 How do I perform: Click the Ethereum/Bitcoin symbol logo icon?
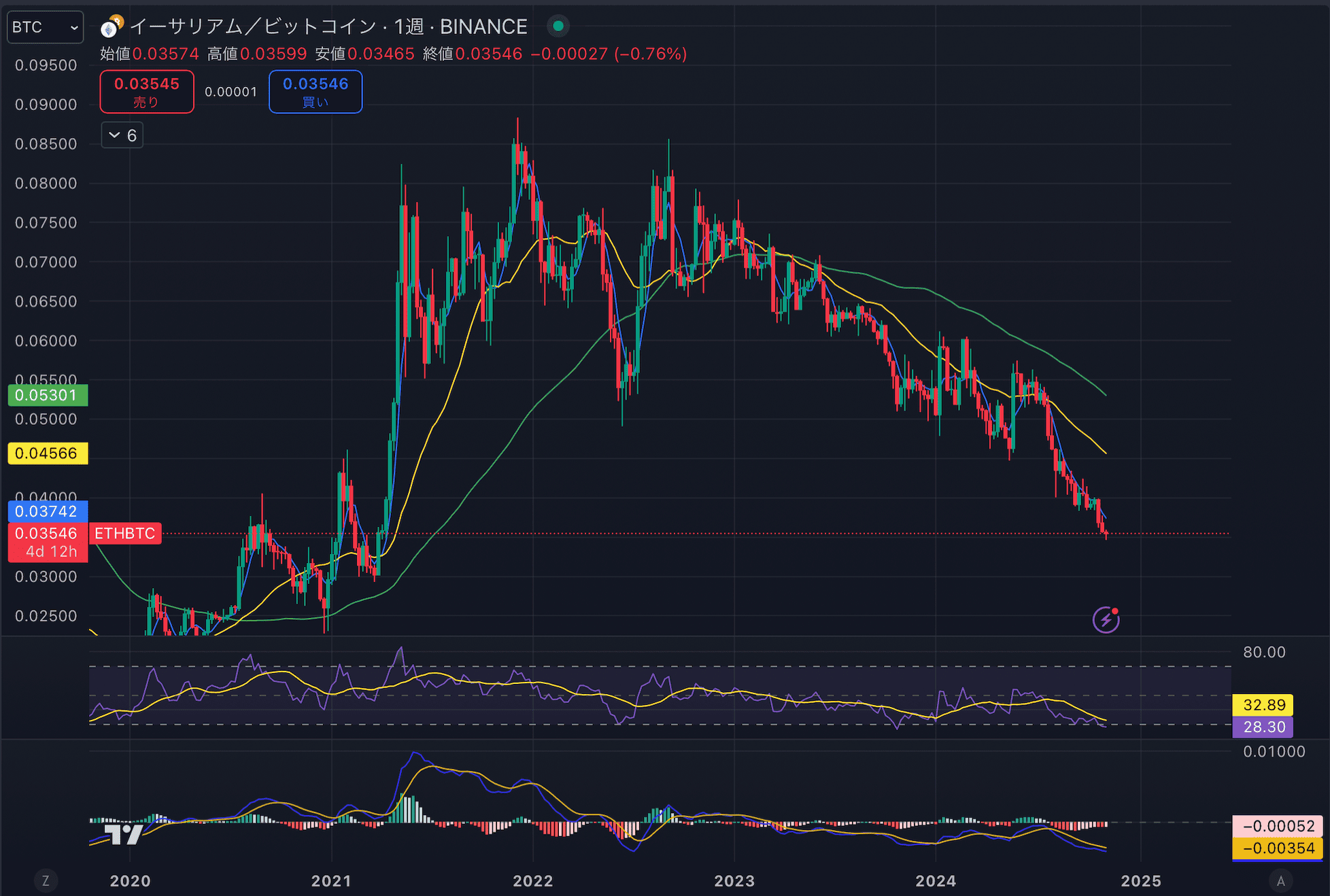point(112,27)
